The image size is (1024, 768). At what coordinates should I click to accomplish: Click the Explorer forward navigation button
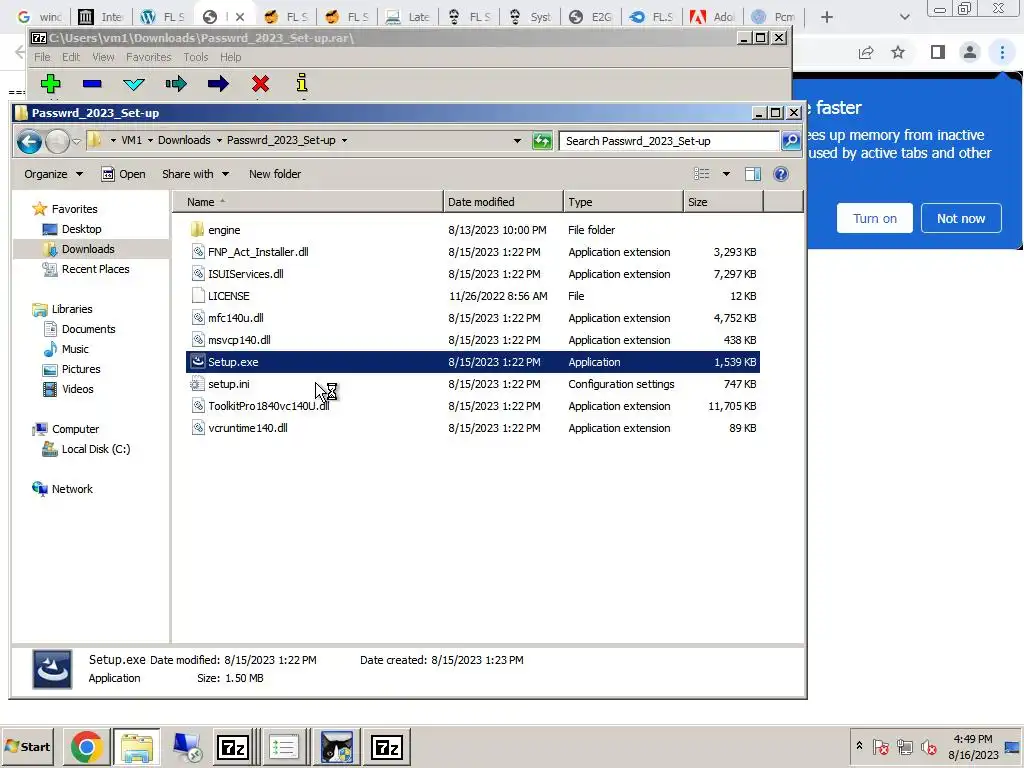click(57, 141)
